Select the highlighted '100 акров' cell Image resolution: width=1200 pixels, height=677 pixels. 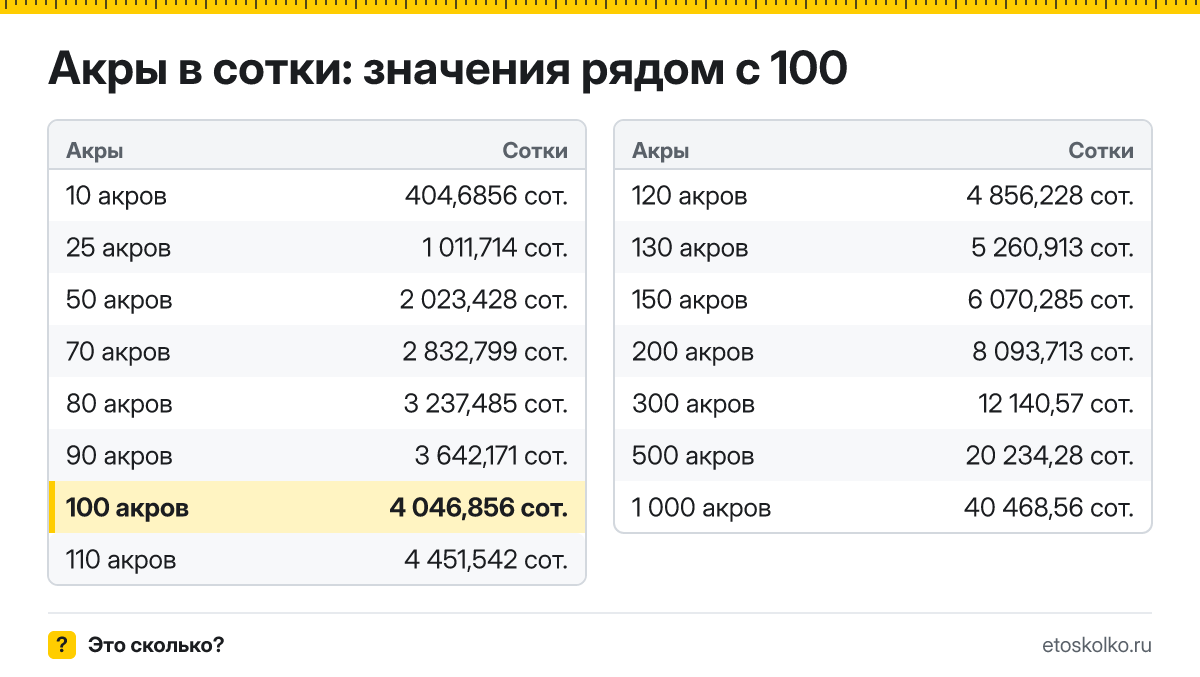point(127,507)
